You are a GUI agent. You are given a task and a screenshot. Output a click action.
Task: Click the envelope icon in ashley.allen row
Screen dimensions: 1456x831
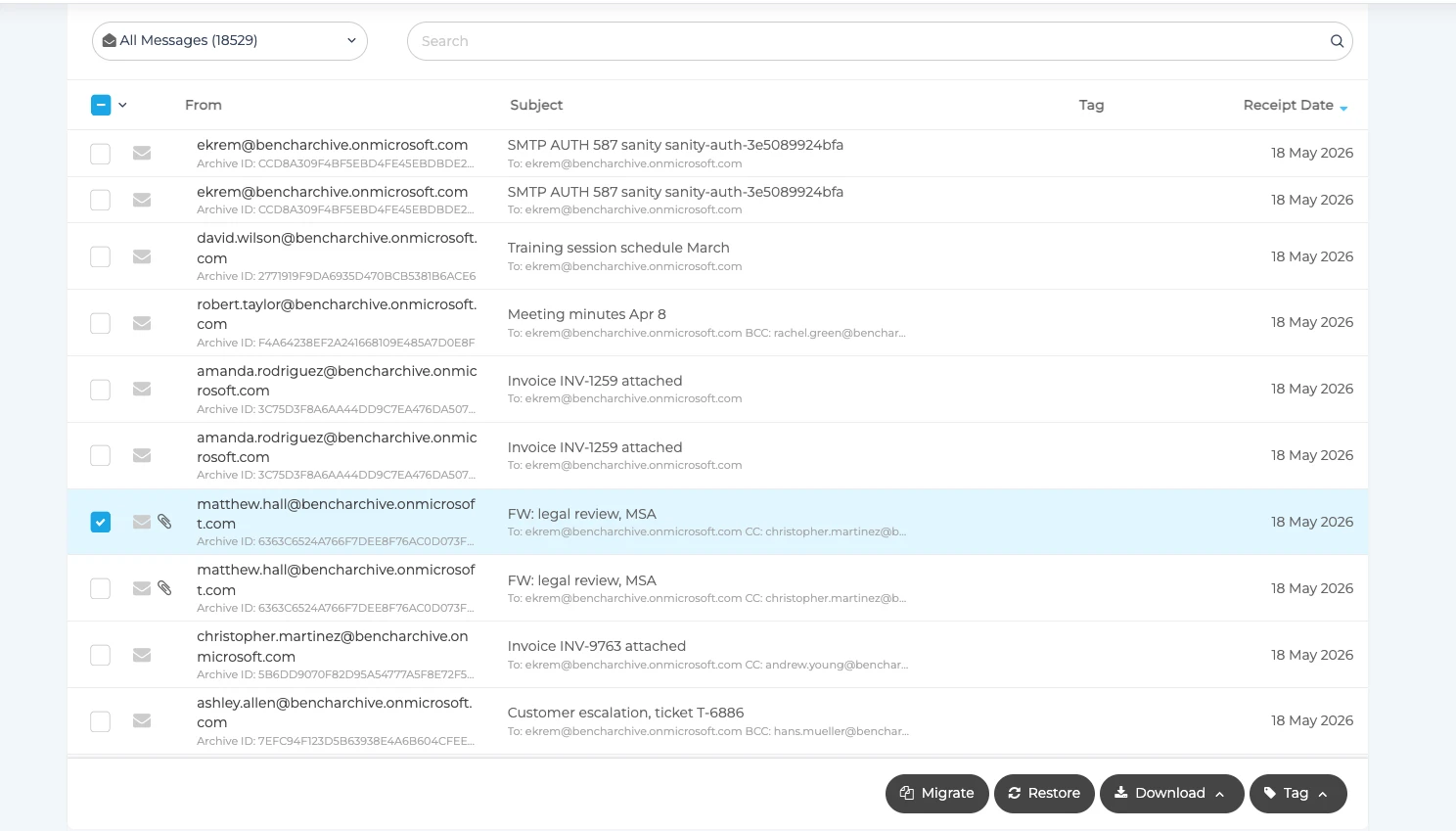coord(142,721)
